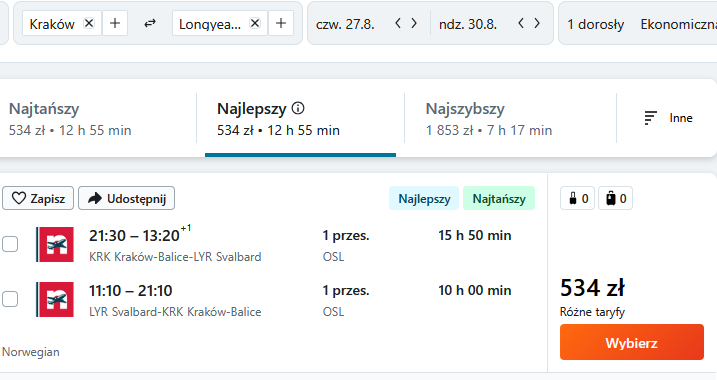Click 1 przes. on outbound KRK-LYR leg
The image size is (717, 380).
[346, 235]
